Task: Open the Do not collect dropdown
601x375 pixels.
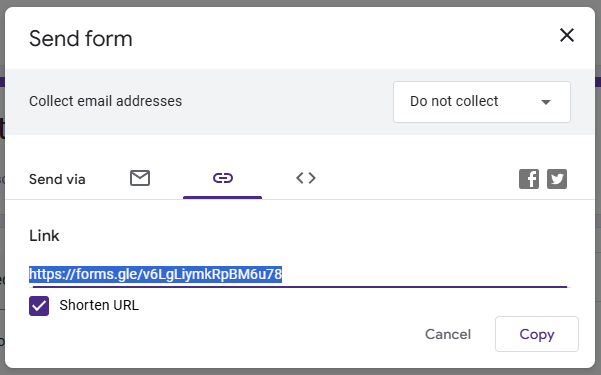Action: [x=482, y=102]
